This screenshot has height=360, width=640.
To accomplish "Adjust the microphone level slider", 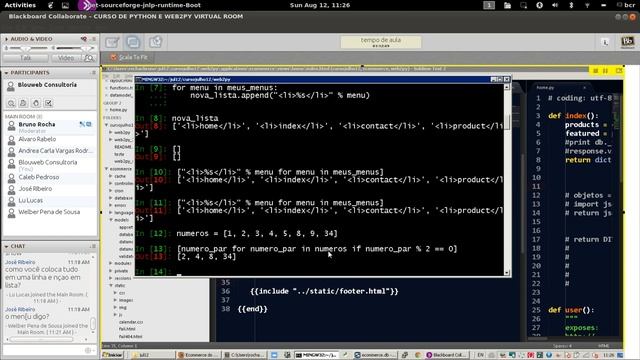I will [x=25, y=48].
